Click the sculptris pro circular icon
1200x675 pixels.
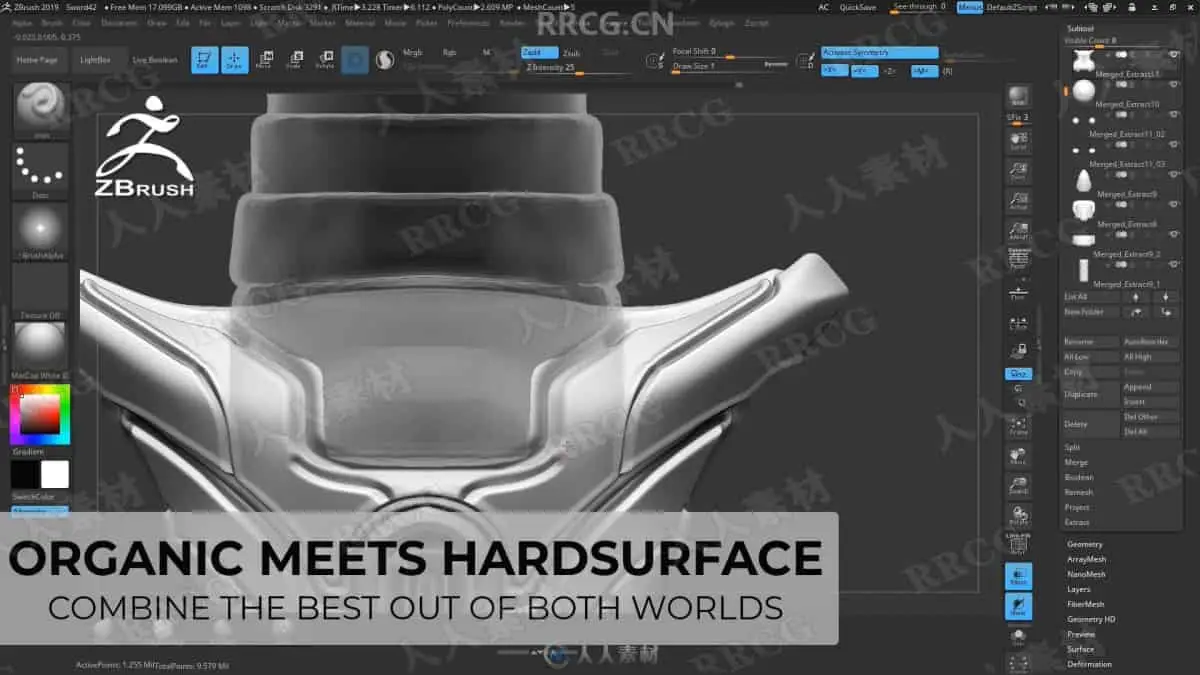384,60
